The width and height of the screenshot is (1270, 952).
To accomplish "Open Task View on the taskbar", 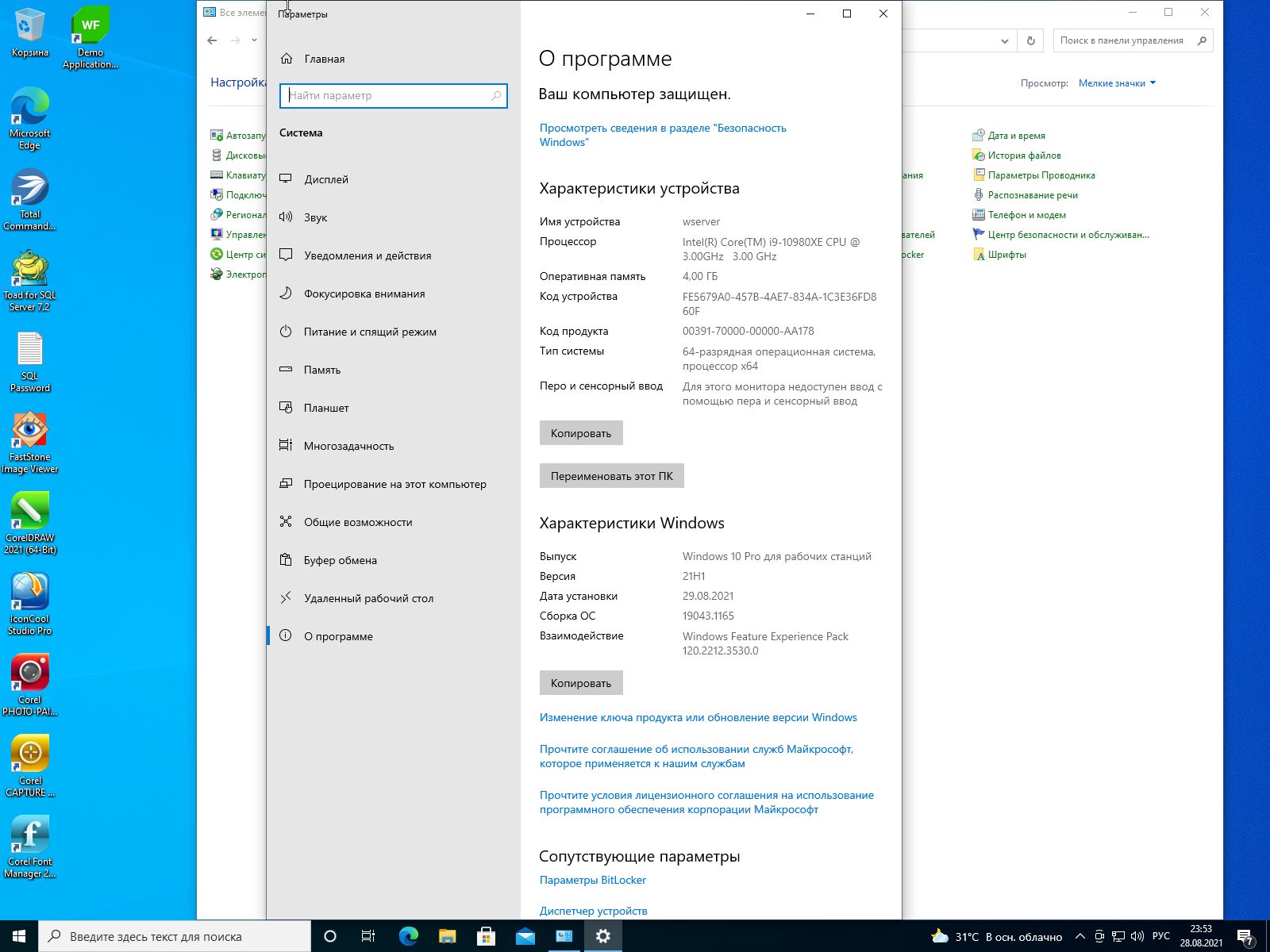I will (368, 936).
